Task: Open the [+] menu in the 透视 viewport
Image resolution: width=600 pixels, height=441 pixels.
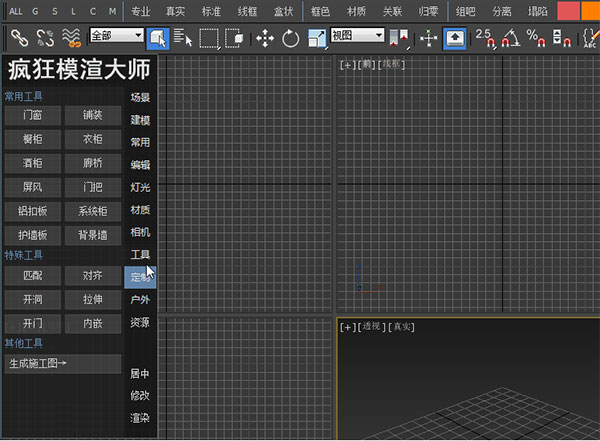Action: 347,327
